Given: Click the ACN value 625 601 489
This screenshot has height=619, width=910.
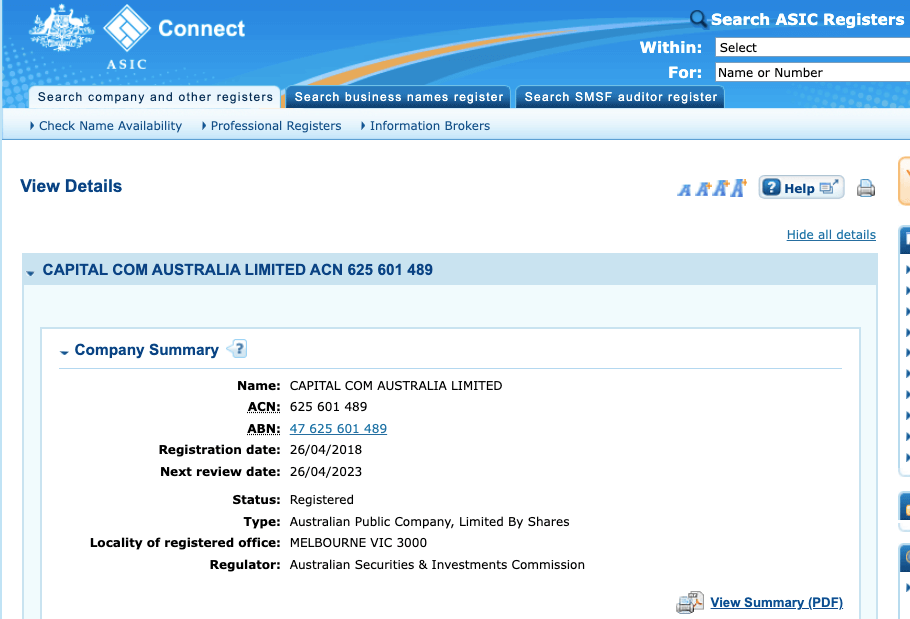Looking at the screenshot, I should [328, 407].
